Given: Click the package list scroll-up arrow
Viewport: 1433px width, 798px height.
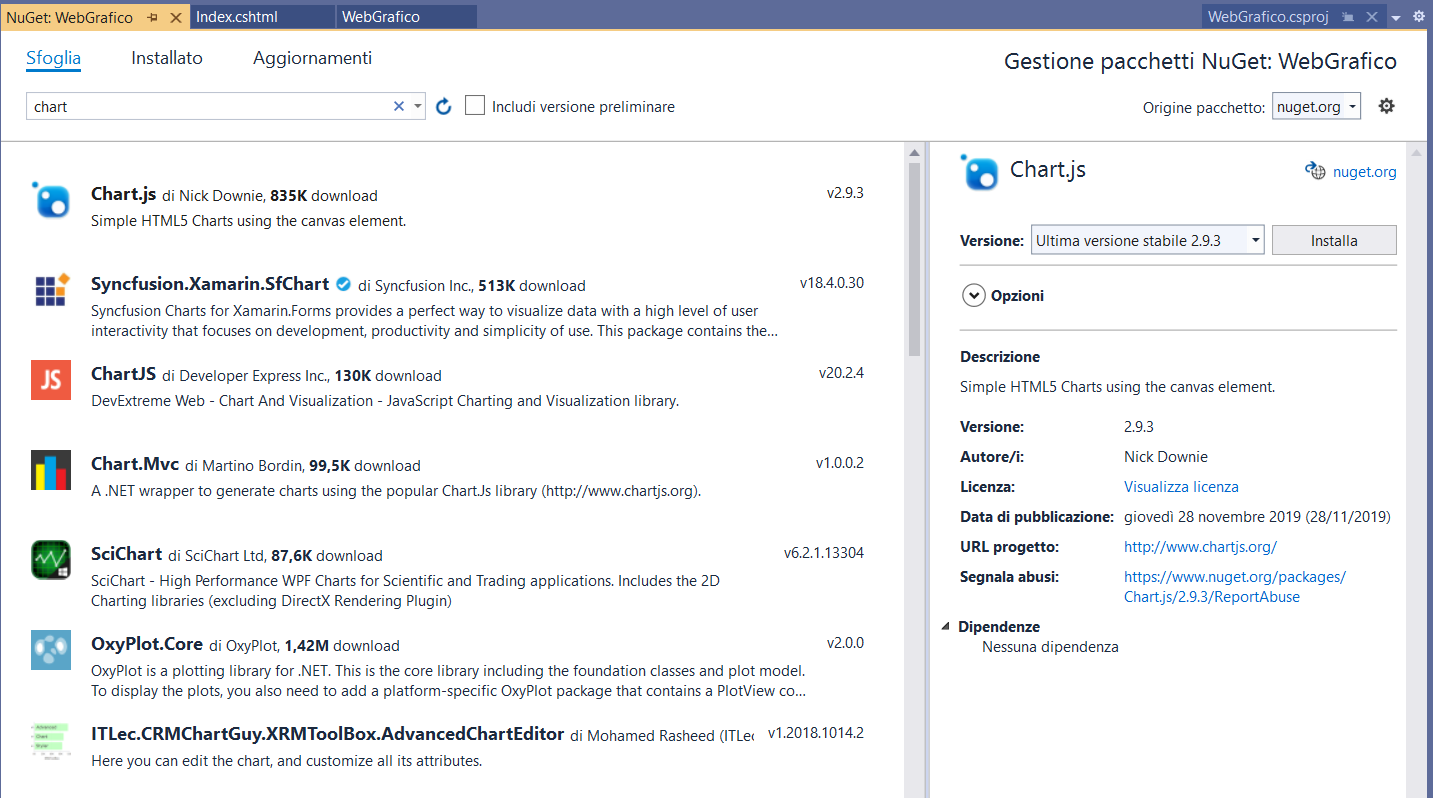Looking at the screenshot, I should [914, 153].
